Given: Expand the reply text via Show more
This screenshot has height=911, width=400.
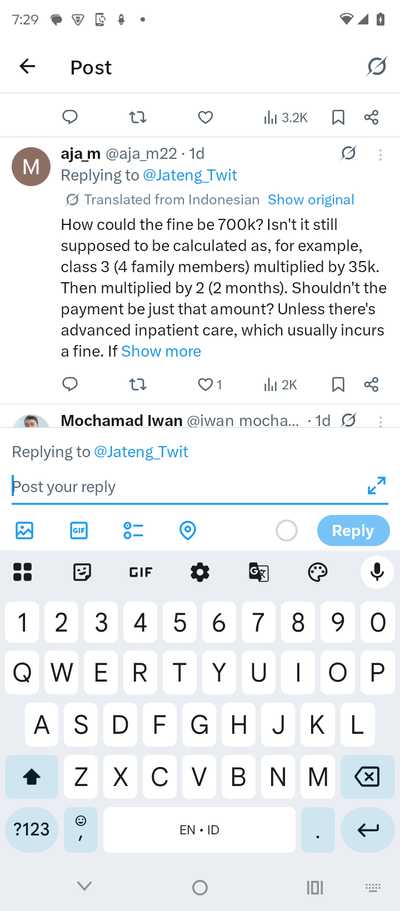Looking at the screenshot, I should pyautogui.click(x=161, y=351).
